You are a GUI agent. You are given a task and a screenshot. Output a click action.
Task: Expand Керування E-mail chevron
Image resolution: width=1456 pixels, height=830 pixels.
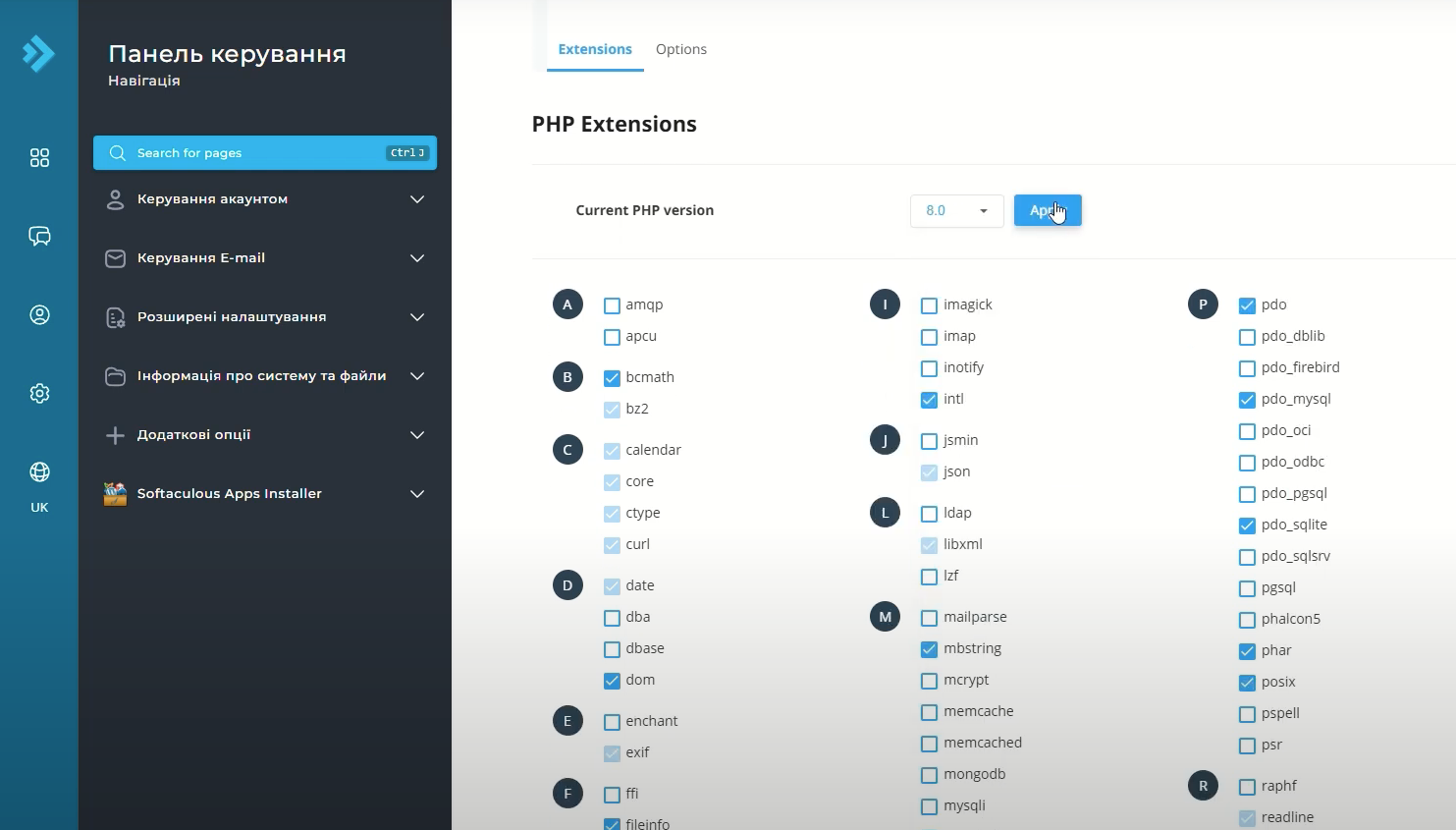click(417, 258)
